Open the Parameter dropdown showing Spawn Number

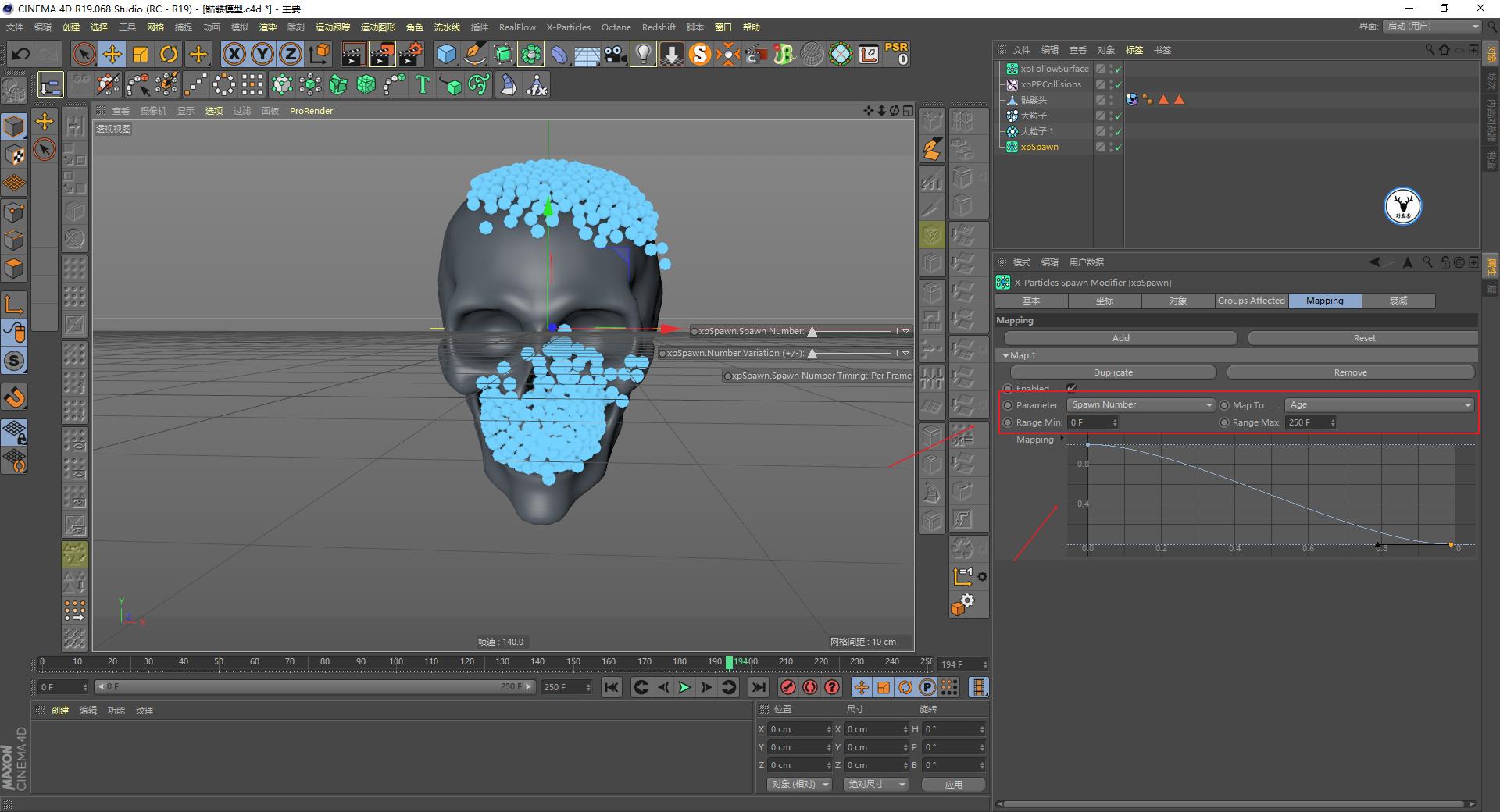(1140, 404)
